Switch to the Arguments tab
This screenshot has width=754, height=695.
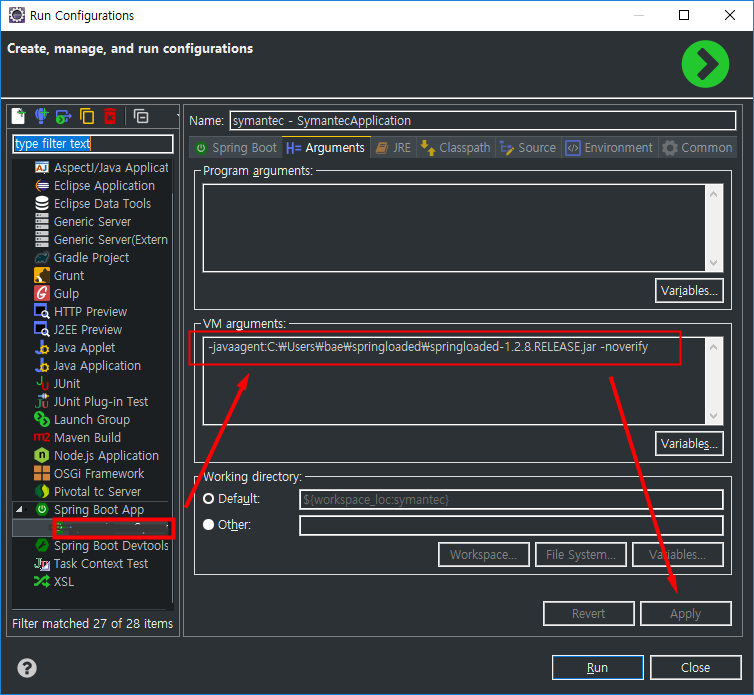point(326,148)
